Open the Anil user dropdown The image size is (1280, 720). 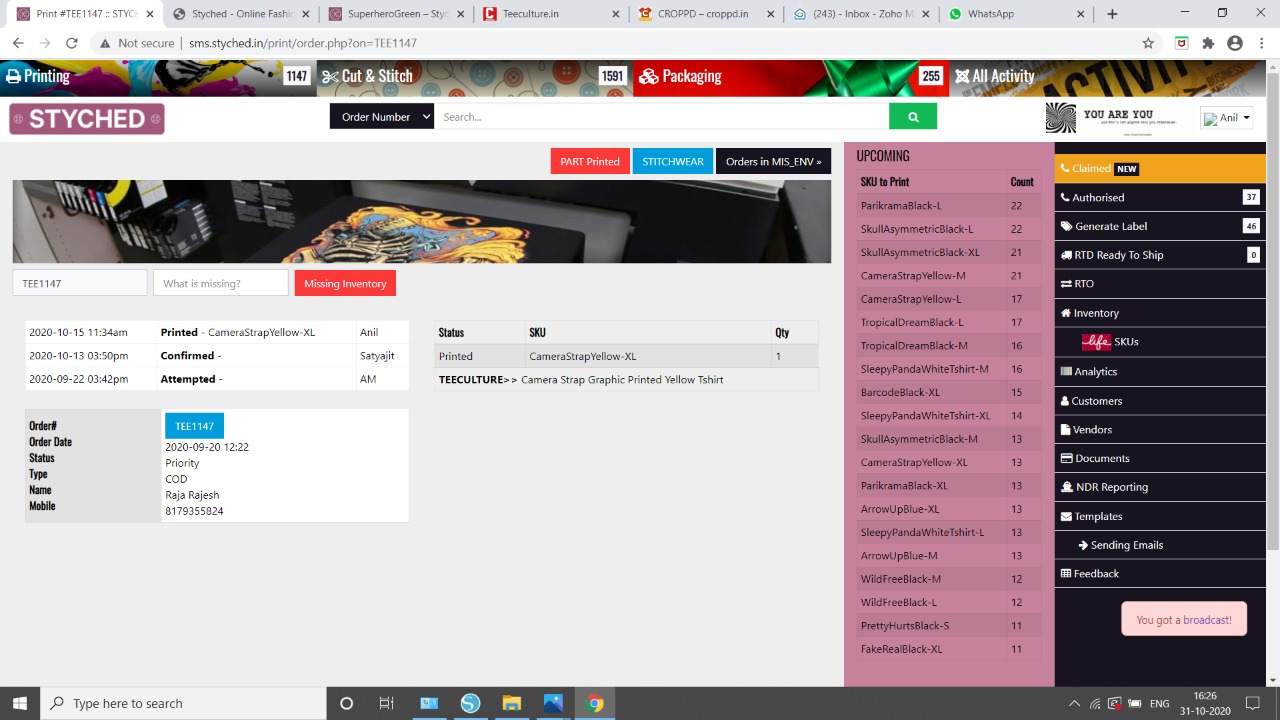click(1226, 118)
